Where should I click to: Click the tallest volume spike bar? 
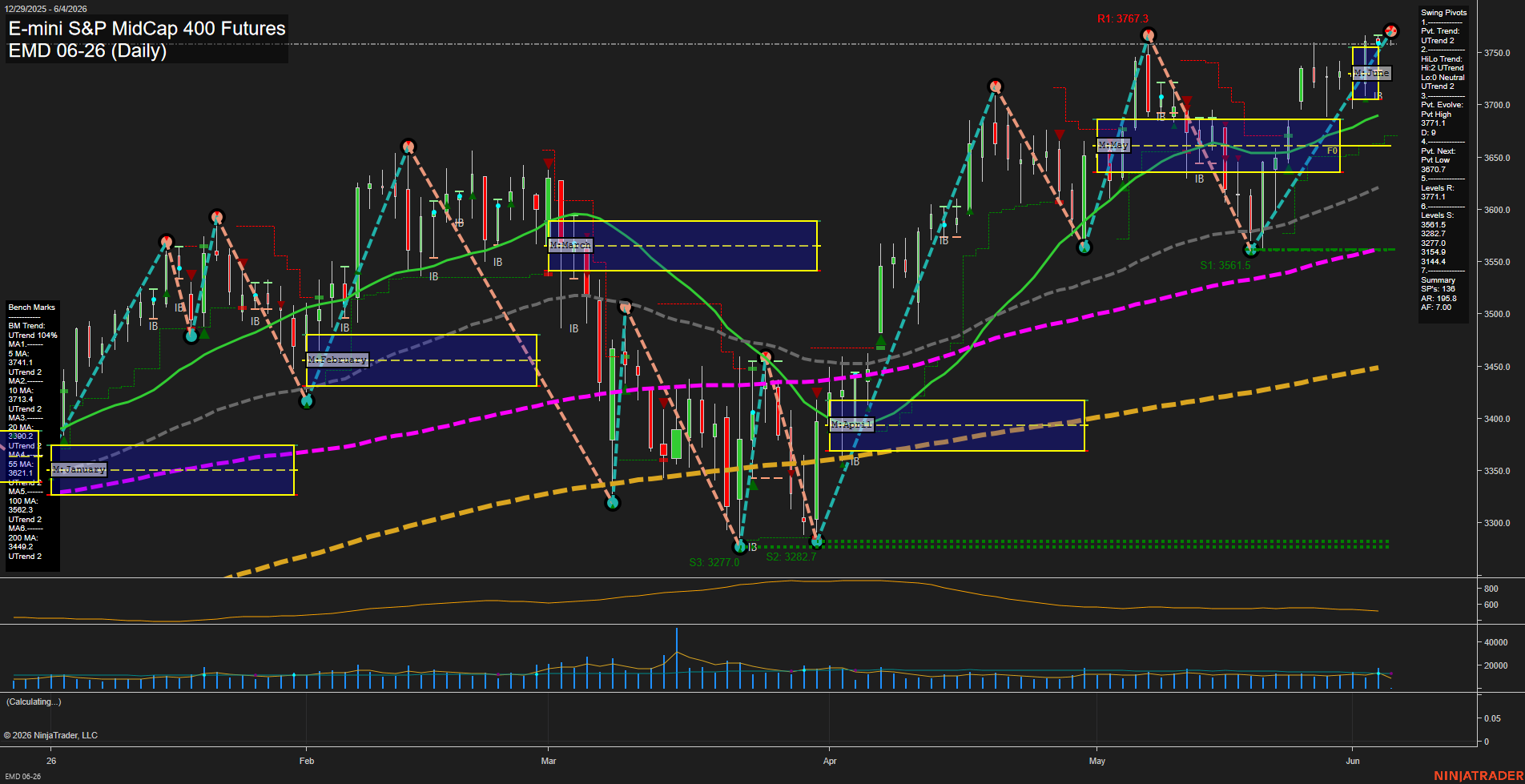pyautogui.click(x=677, y=658)
